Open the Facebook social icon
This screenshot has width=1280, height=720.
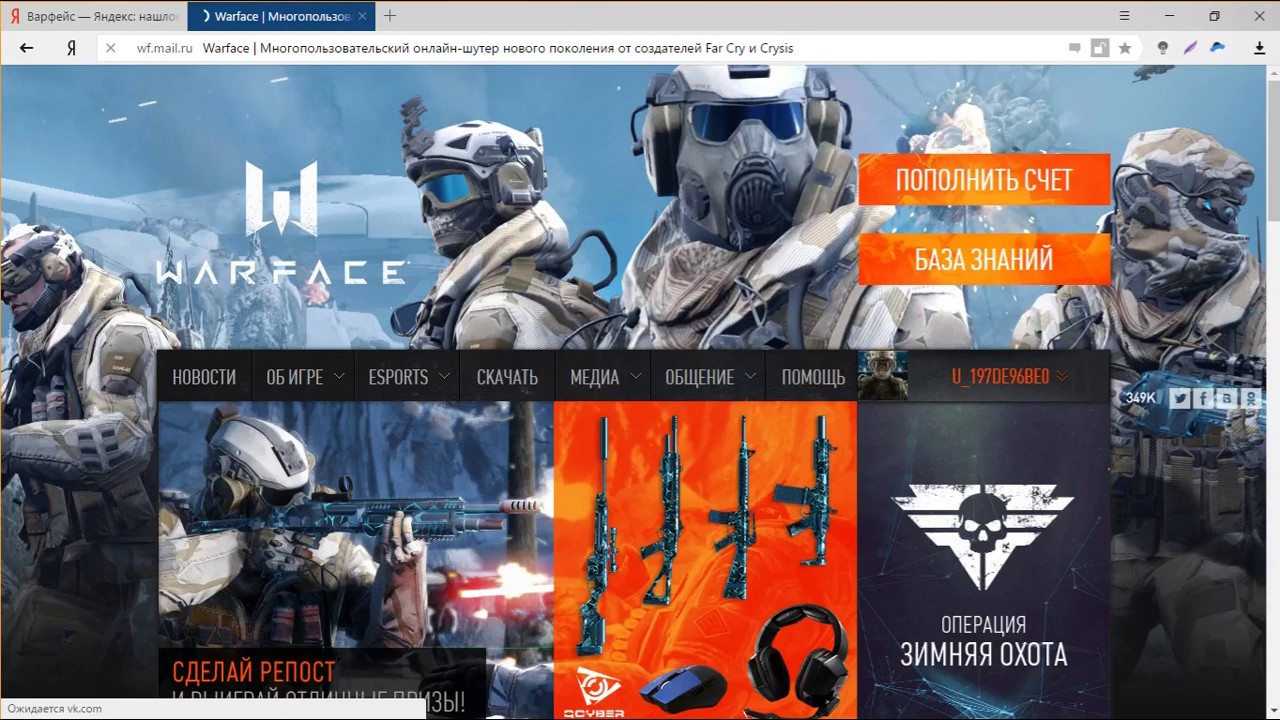[1204, 398]
